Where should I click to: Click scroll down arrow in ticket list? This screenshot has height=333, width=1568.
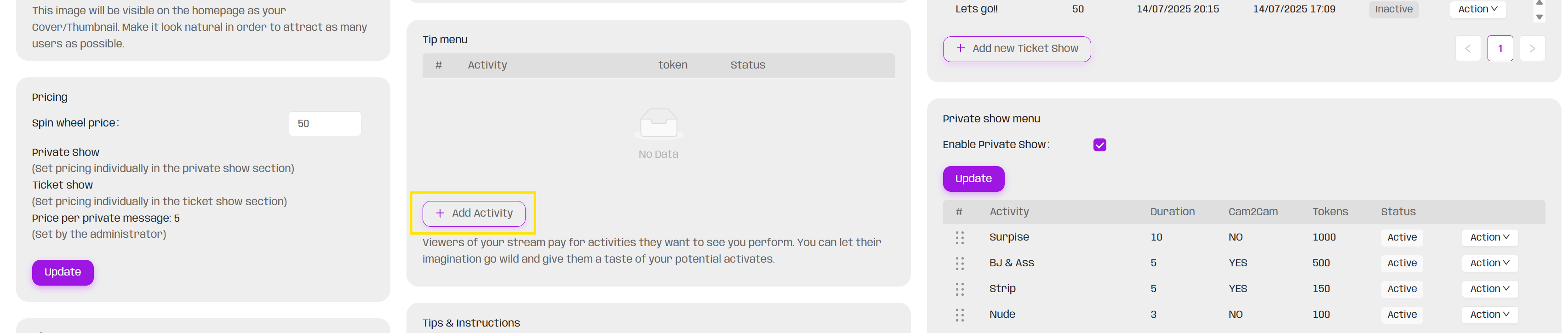[1539, 17]
